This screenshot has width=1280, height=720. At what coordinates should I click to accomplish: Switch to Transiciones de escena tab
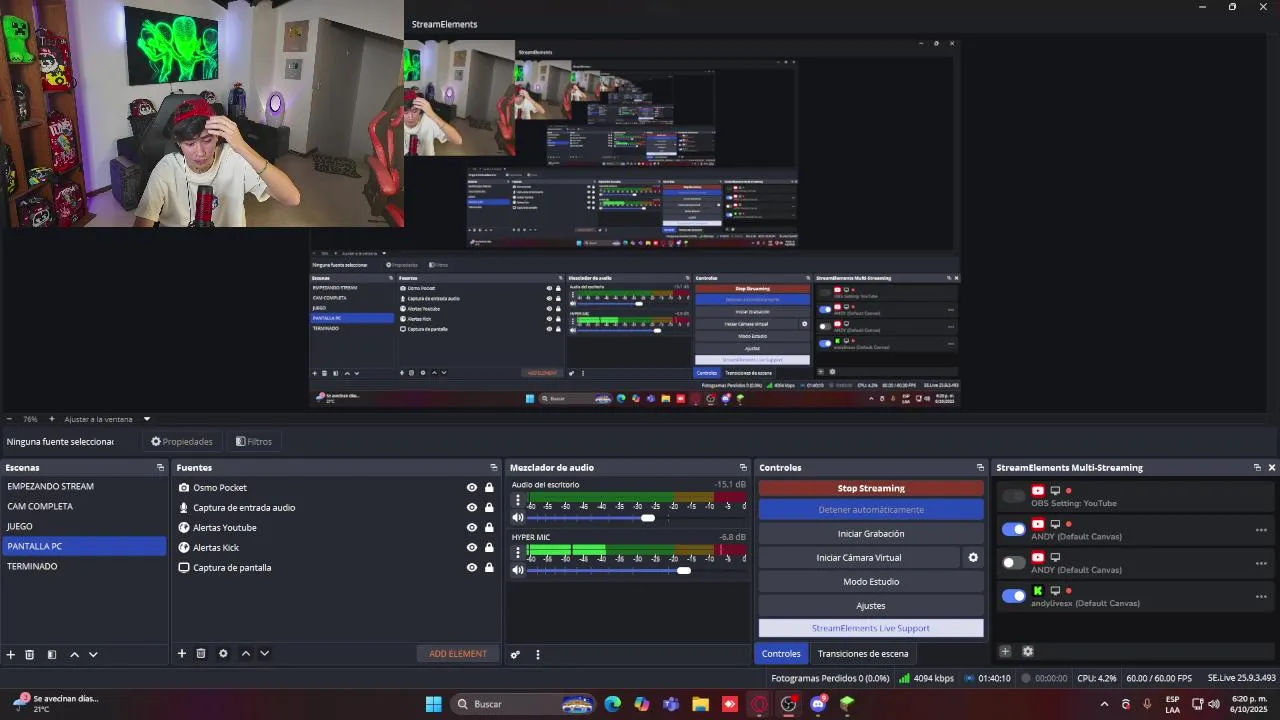point(863,654)
